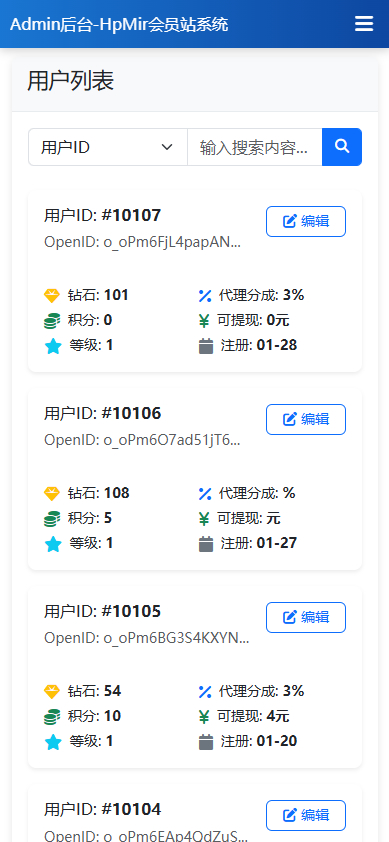Click Admin后台-HpMir会员站系统 header title
The height and width of the screenshot is (842, 389).
click(x=119, y=24)
